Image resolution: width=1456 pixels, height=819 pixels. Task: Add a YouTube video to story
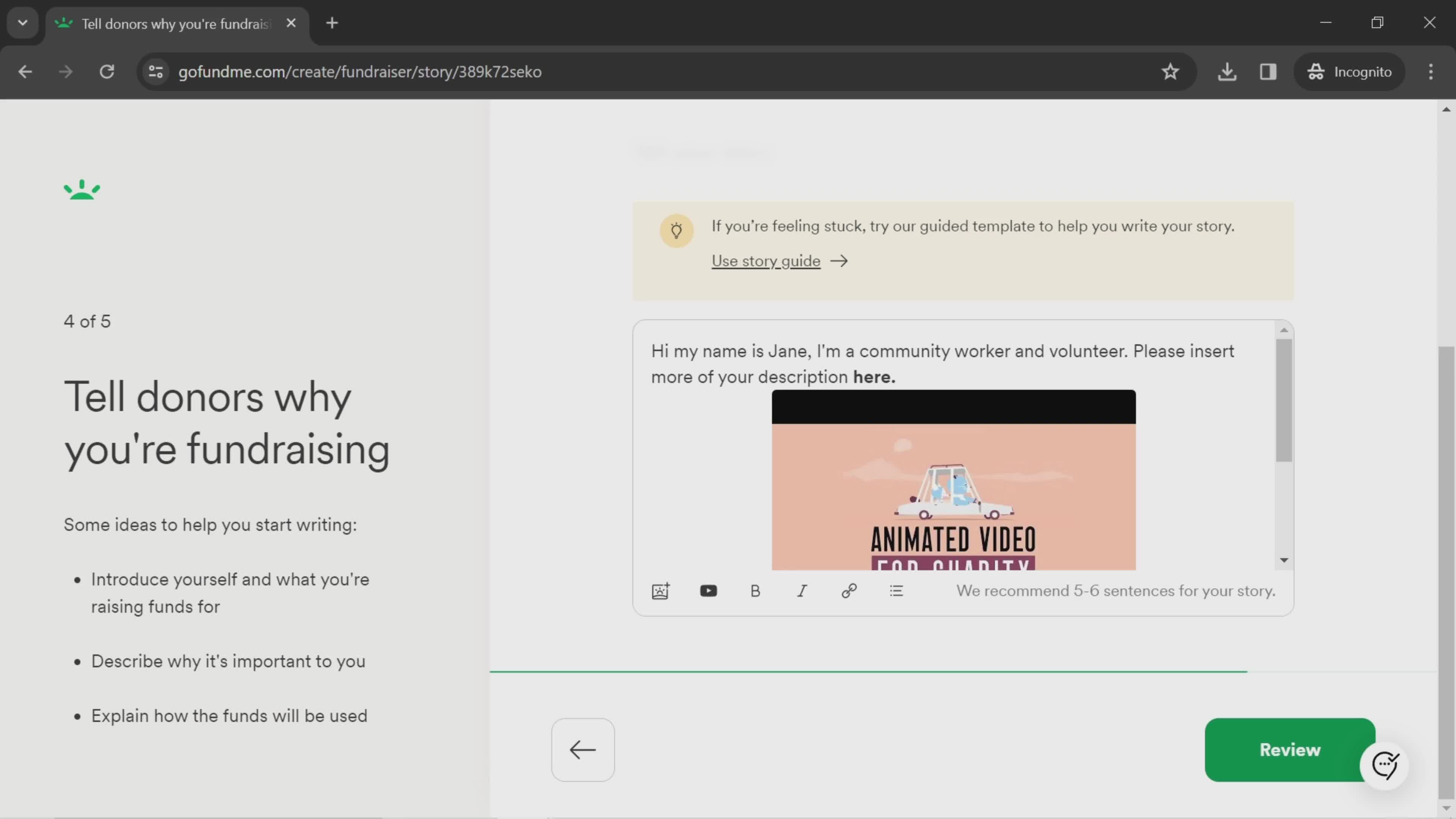click(708, 591)
